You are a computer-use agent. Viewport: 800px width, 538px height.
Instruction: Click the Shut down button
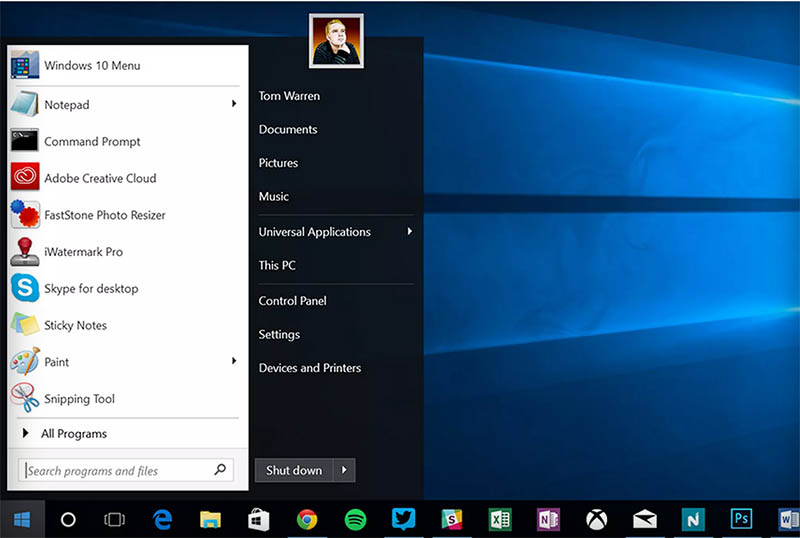294,470
